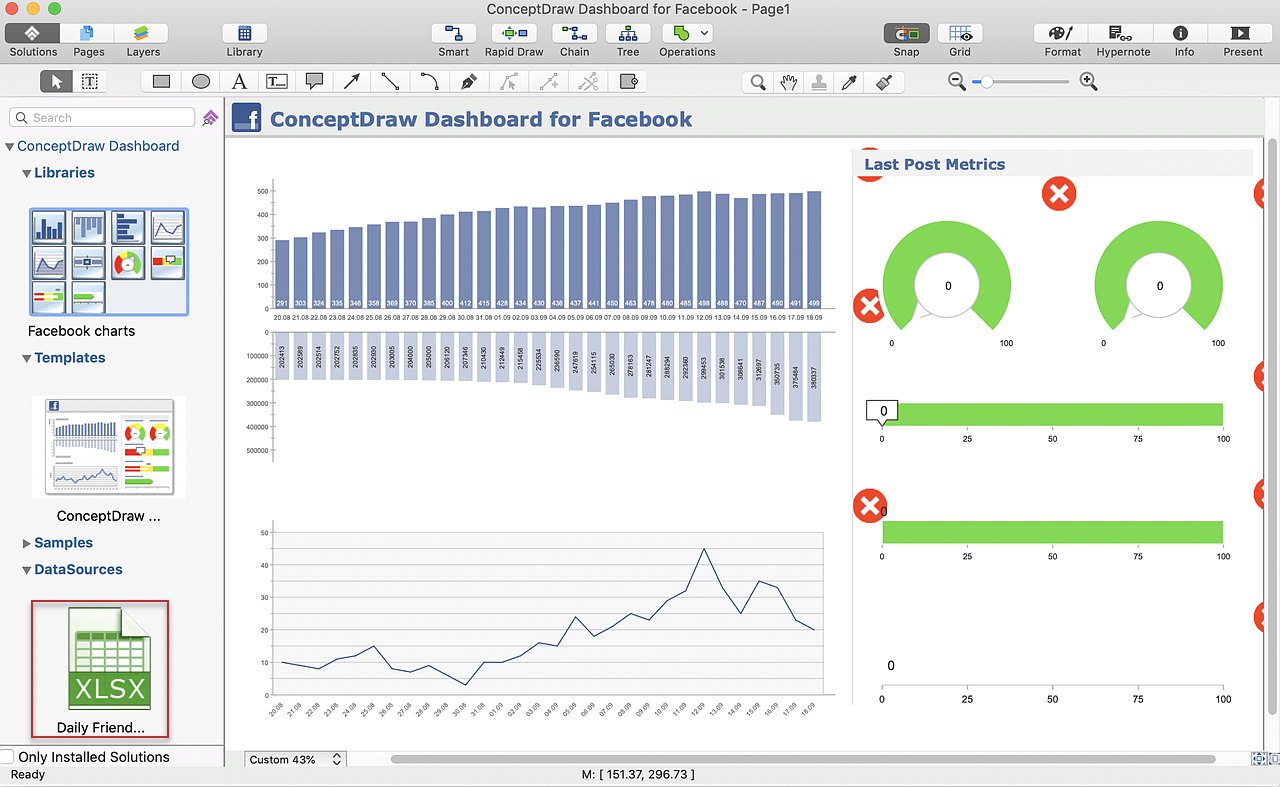Activate the Hand pan tool
This screenshot has height=787, width=1280.
(789, 82)
